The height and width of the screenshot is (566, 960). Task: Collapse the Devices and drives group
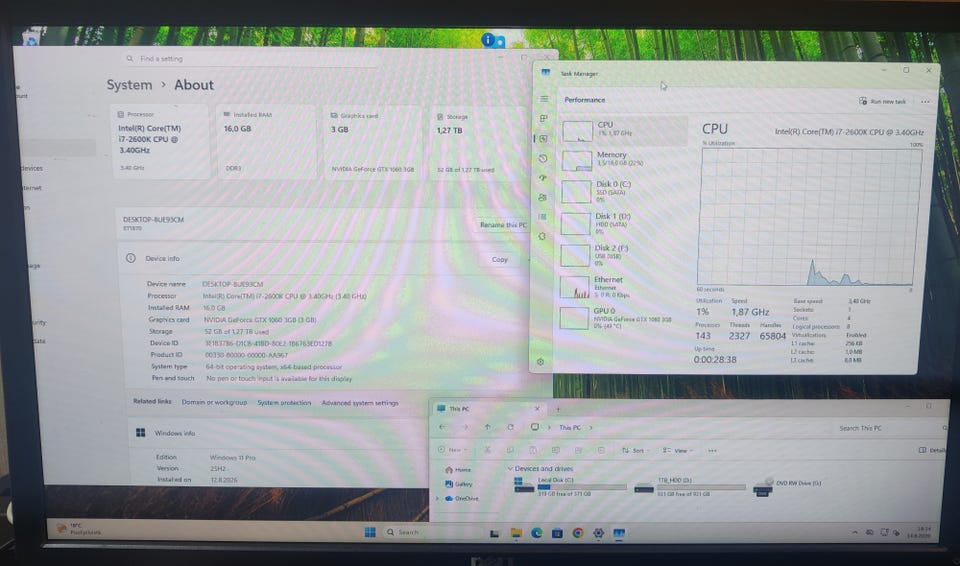point(510,469)
